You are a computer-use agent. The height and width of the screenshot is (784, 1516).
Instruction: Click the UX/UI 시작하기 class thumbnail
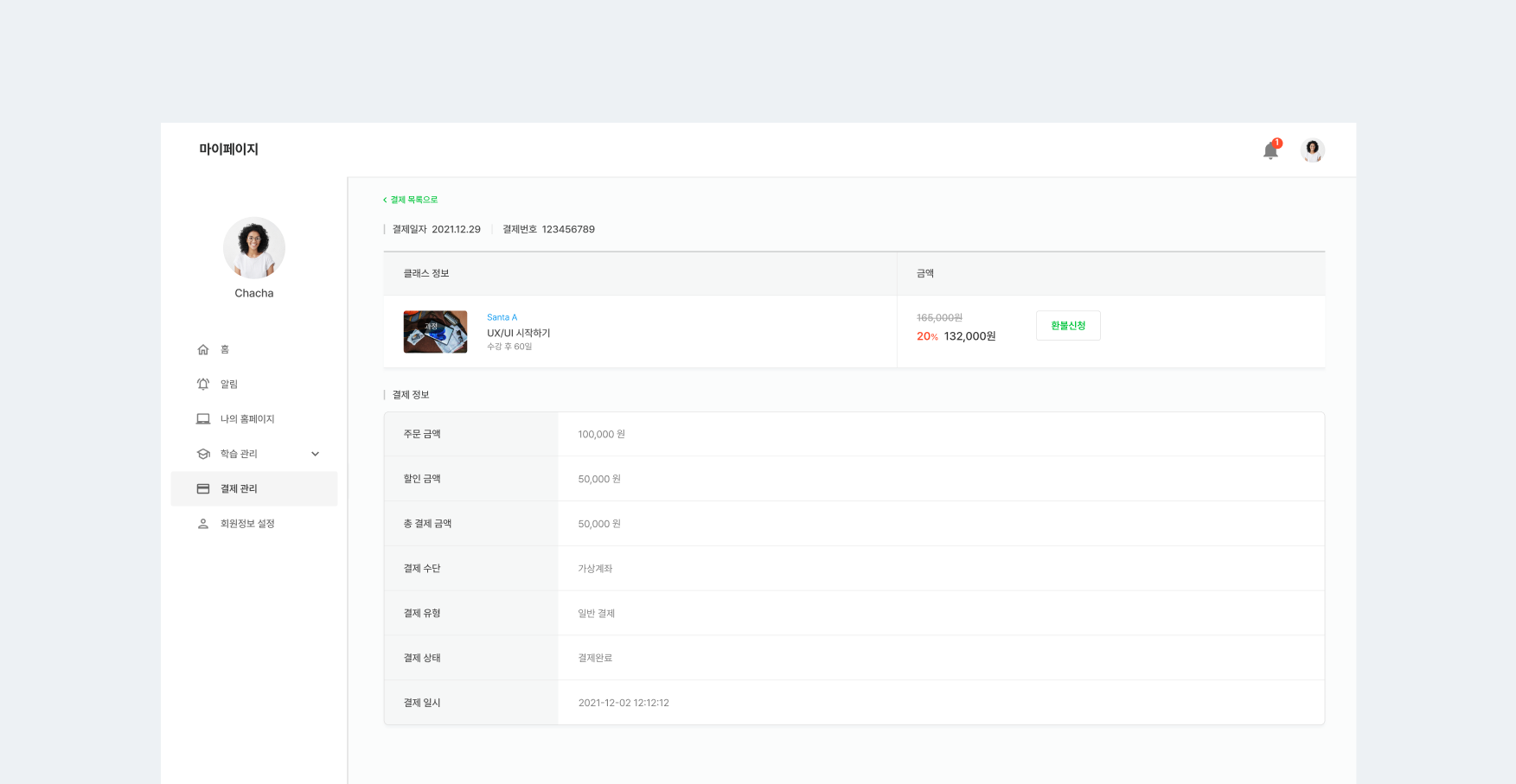(x=435, y=332)
